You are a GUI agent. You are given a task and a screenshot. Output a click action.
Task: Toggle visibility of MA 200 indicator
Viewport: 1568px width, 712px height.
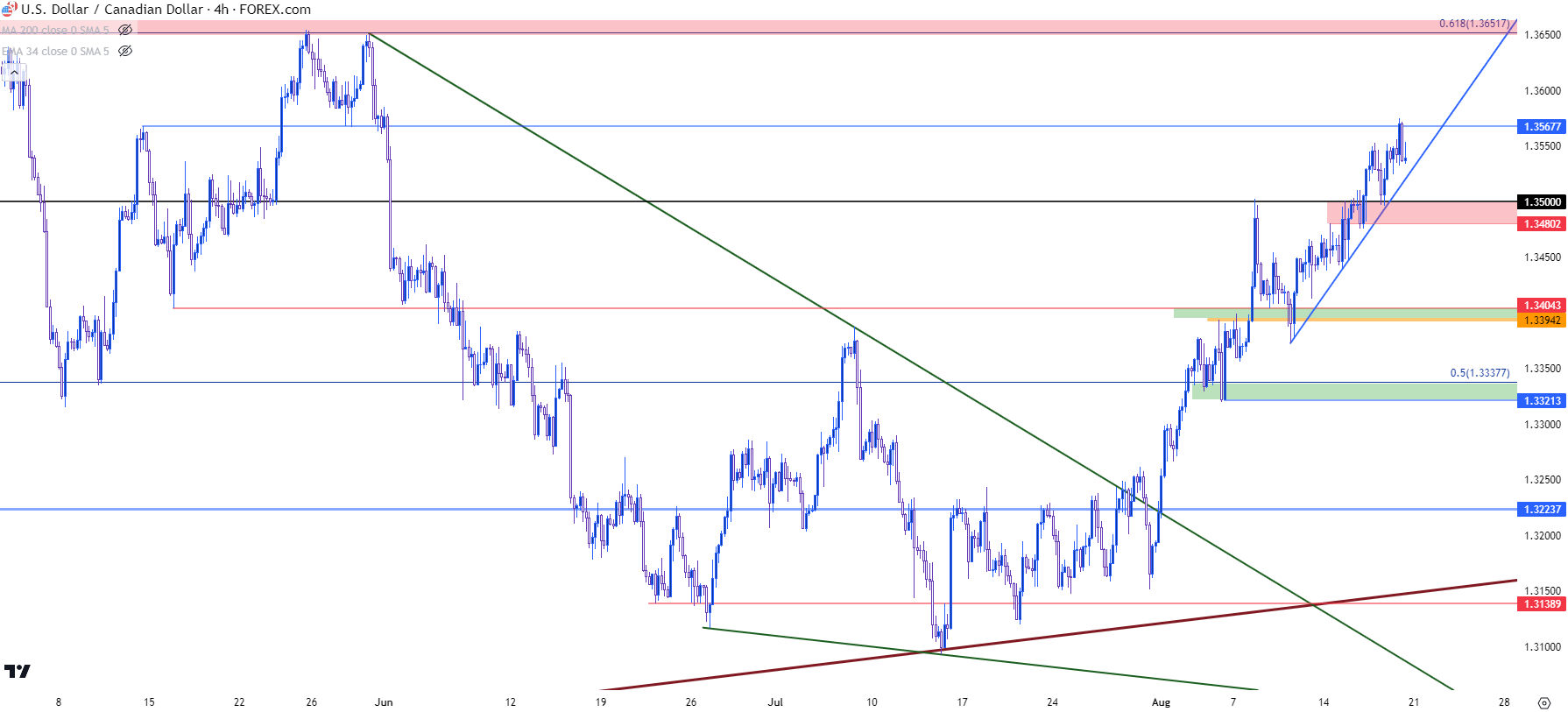(125, 30)
